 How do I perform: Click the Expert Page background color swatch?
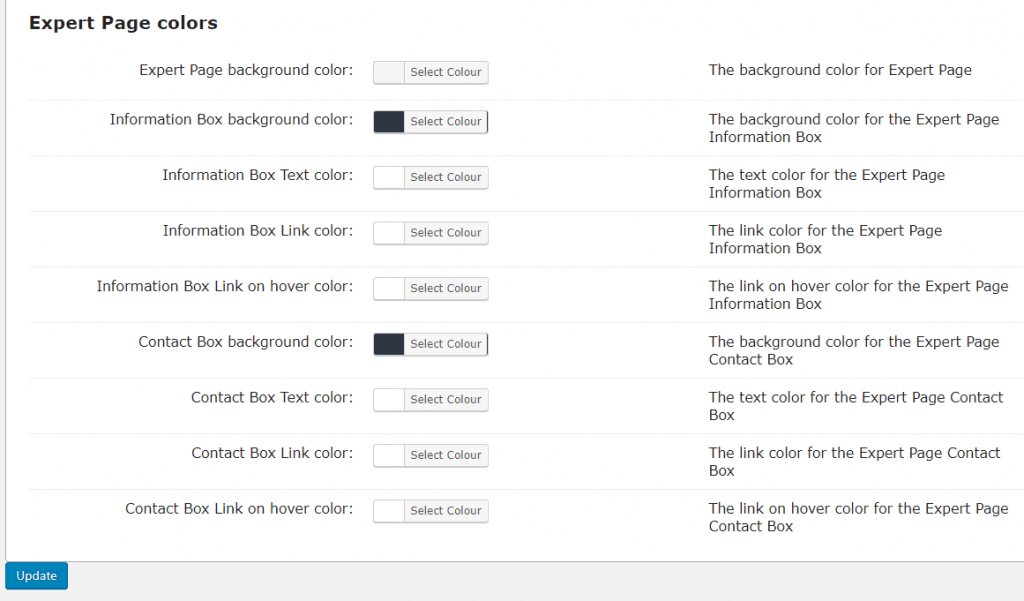pos(389,72)
